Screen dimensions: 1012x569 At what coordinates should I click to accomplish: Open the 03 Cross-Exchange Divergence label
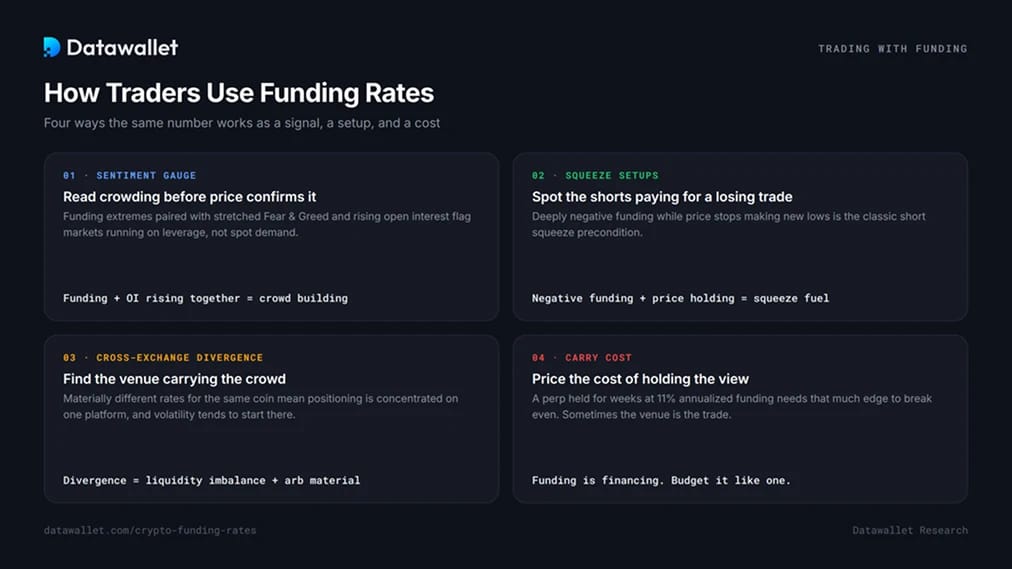163,357
